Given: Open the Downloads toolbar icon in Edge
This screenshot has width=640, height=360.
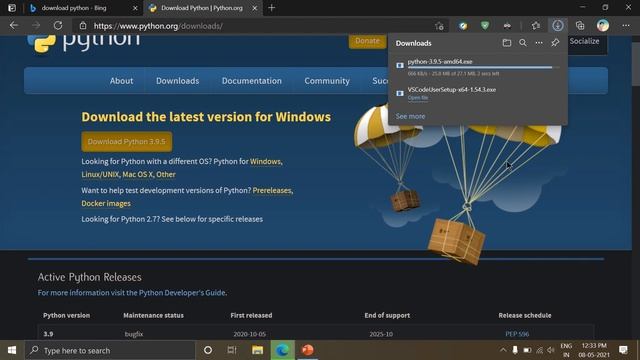Looking at the screenshot, I should pos(558,26).
